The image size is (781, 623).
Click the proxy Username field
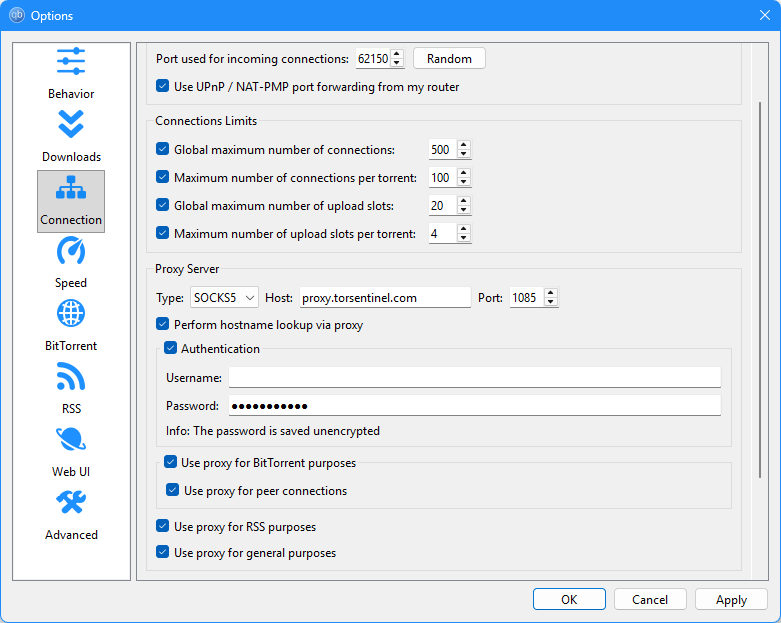[x=475, y=377]
